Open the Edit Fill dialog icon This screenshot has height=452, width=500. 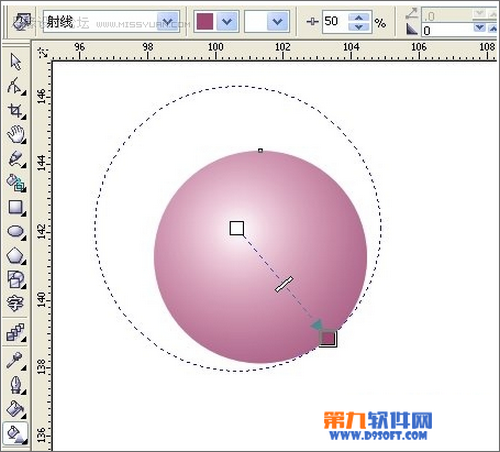[22, 22]
